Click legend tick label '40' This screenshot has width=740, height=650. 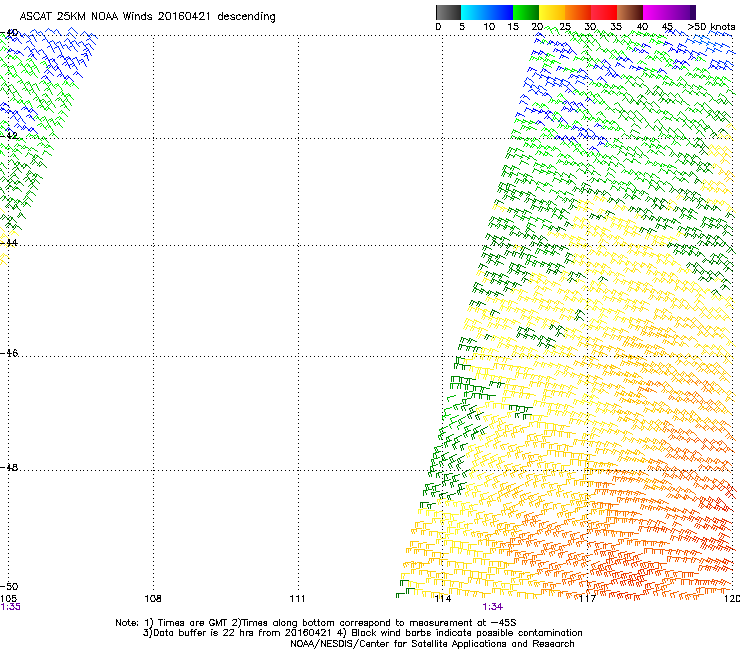[x=642, y=27]
